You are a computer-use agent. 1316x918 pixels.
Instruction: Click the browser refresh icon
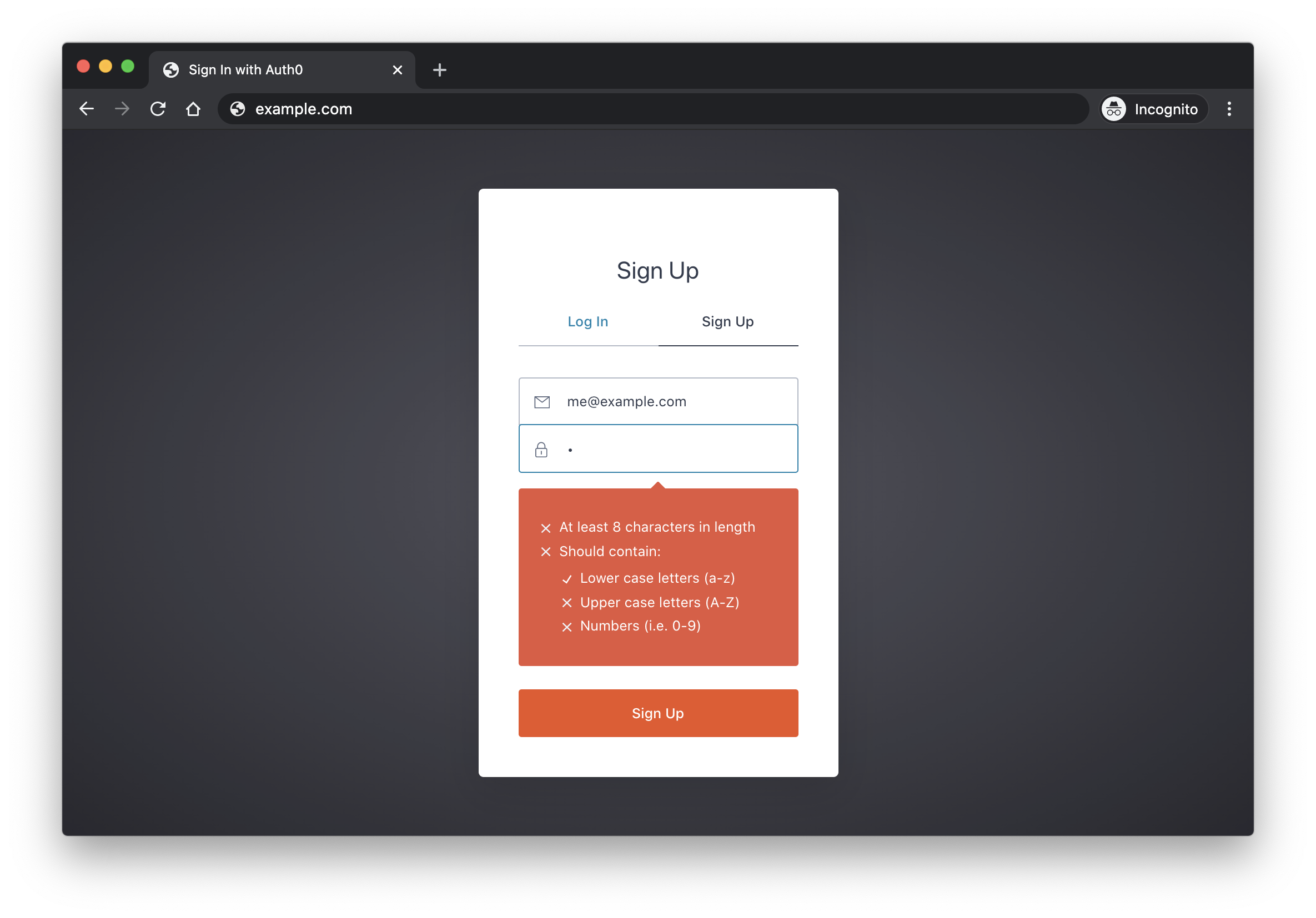157,109
